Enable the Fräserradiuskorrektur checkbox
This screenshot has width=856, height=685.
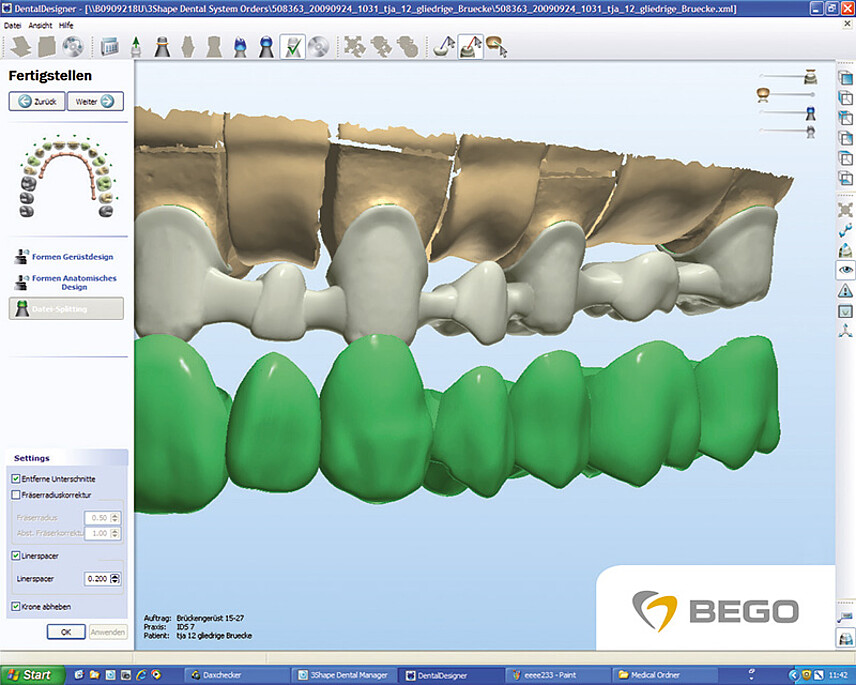(x=14, y=494)
